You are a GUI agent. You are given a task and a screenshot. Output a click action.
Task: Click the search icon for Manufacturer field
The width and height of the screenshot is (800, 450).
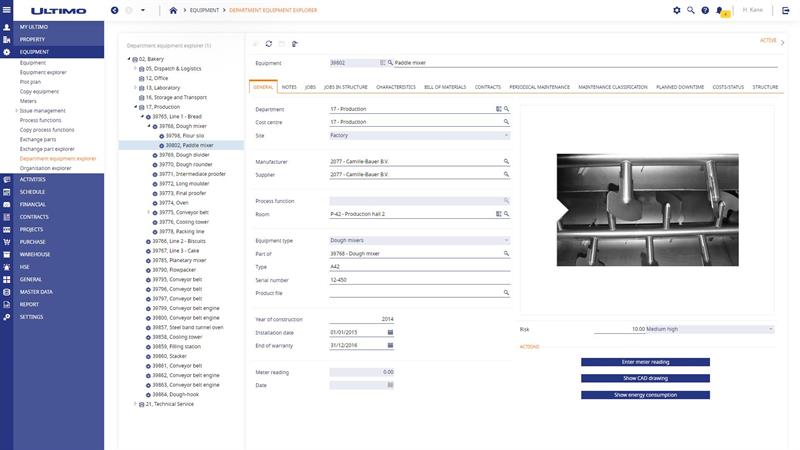506,161
